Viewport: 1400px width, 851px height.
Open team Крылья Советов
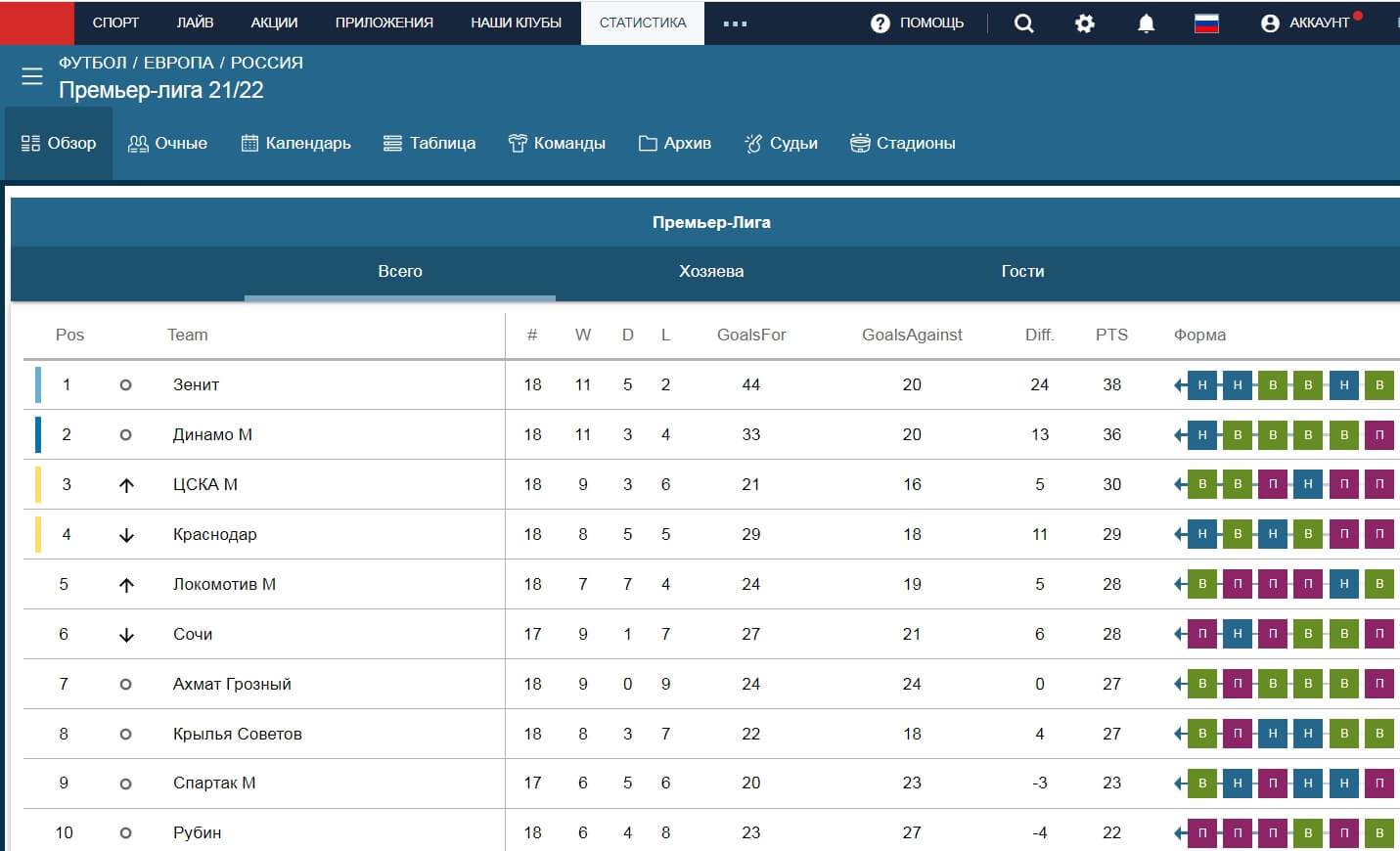point(238,735)
